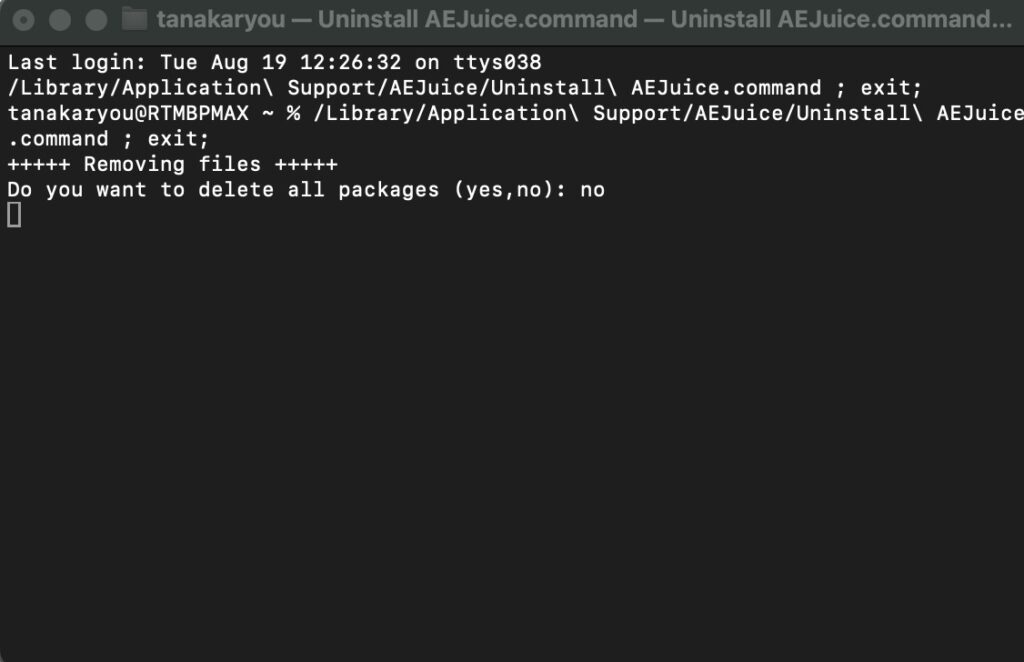Image resolution: width=1024 pixels, height=662 pixels.
Task: Click "AEJuice.command" on the second line
Action: click(726, 87)
